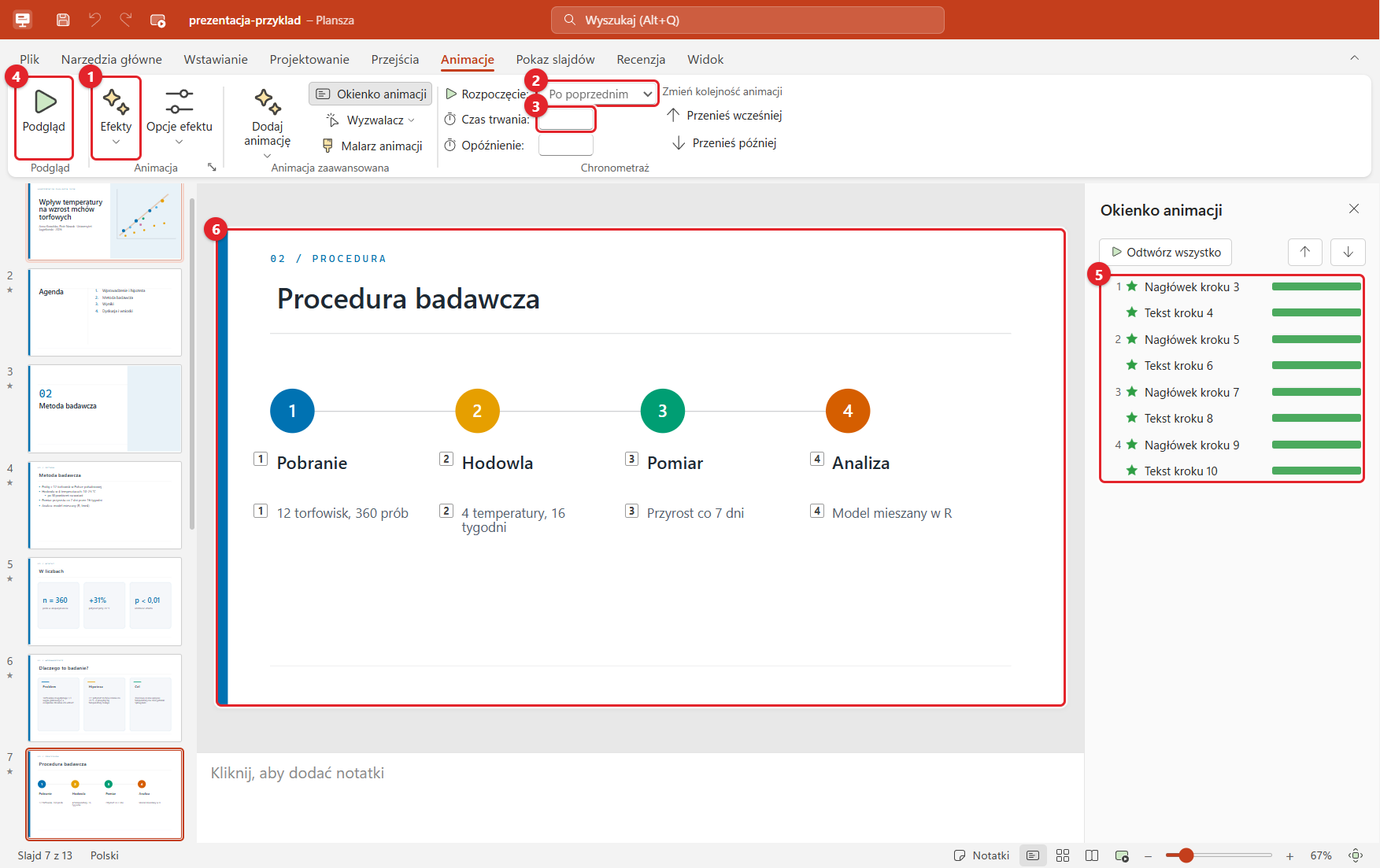Switch to slide sorter view icon

(x=1063, y=855)
